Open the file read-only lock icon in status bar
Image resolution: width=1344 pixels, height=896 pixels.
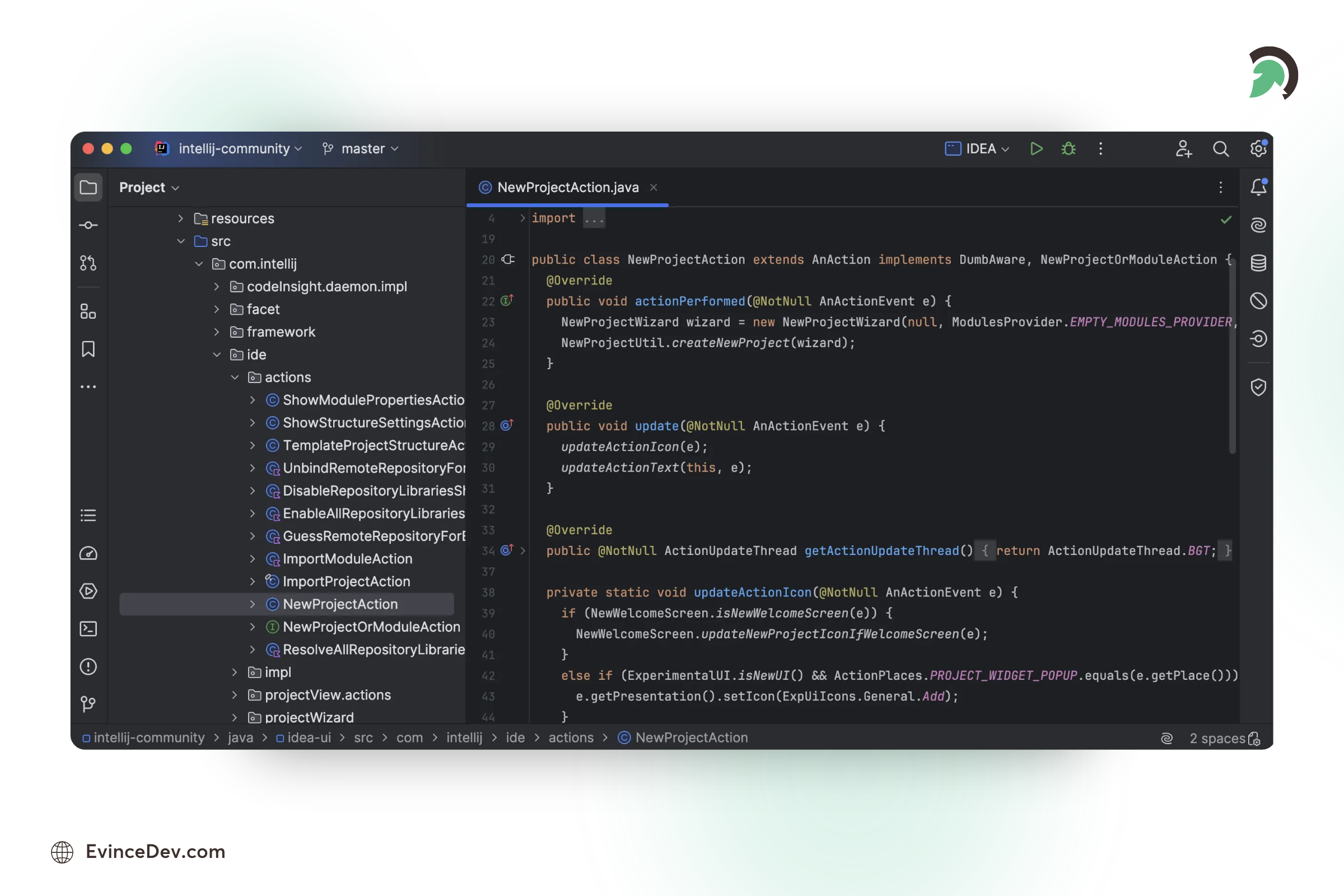click(x=1254, y=739)
